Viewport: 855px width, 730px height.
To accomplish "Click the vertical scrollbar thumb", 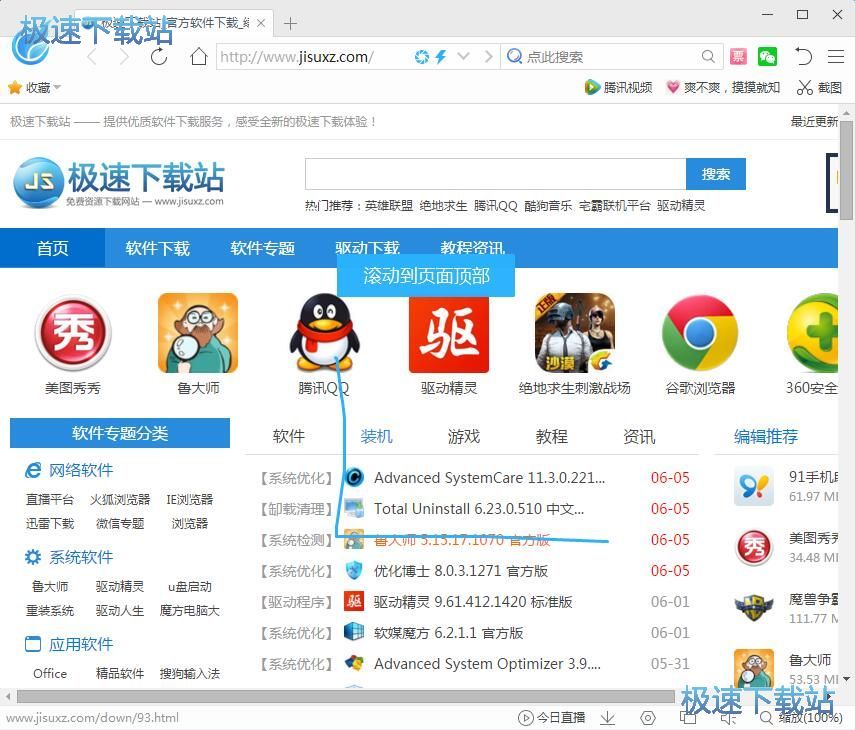I will 846,170.
